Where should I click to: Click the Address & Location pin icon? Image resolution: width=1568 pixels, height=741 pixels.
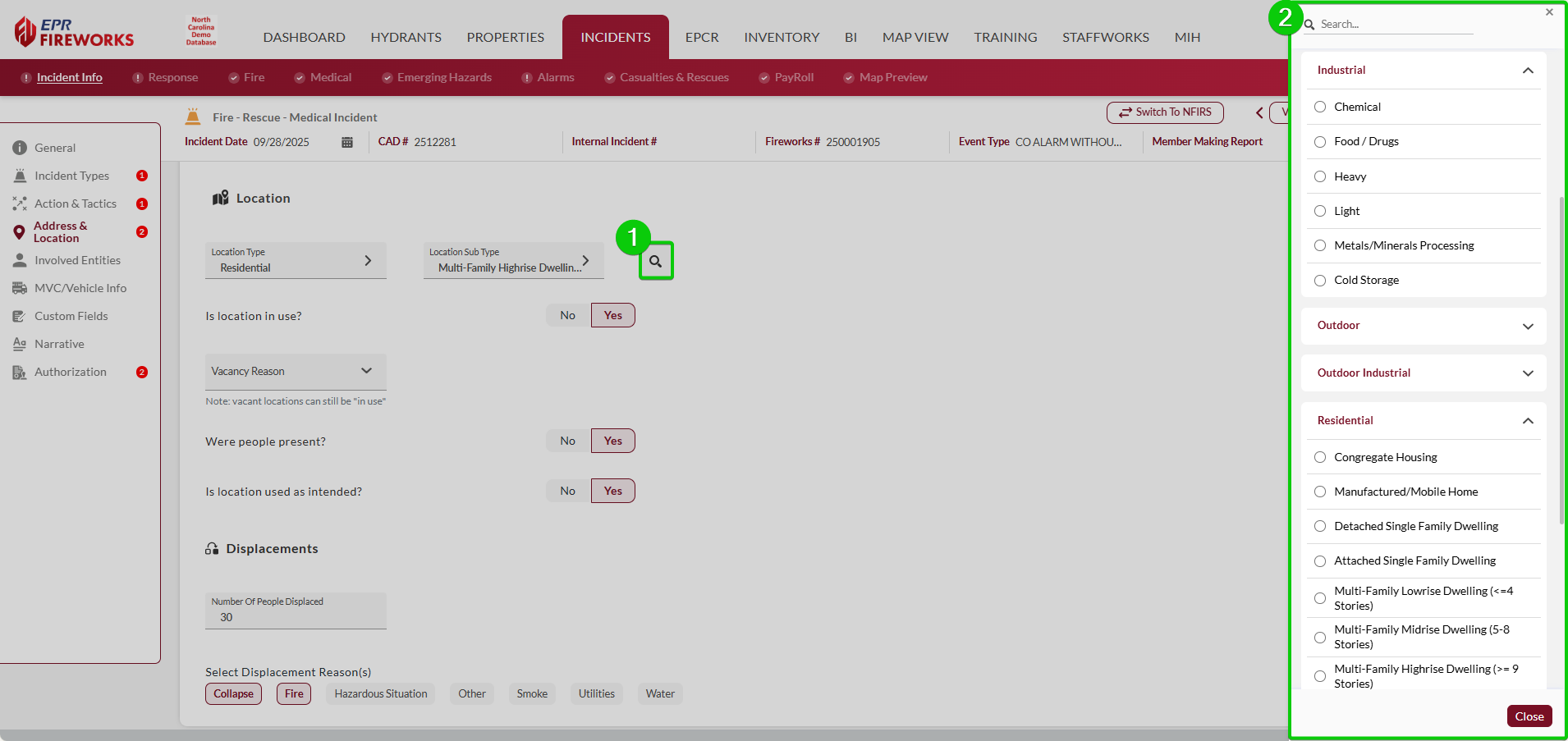[19, 232]
